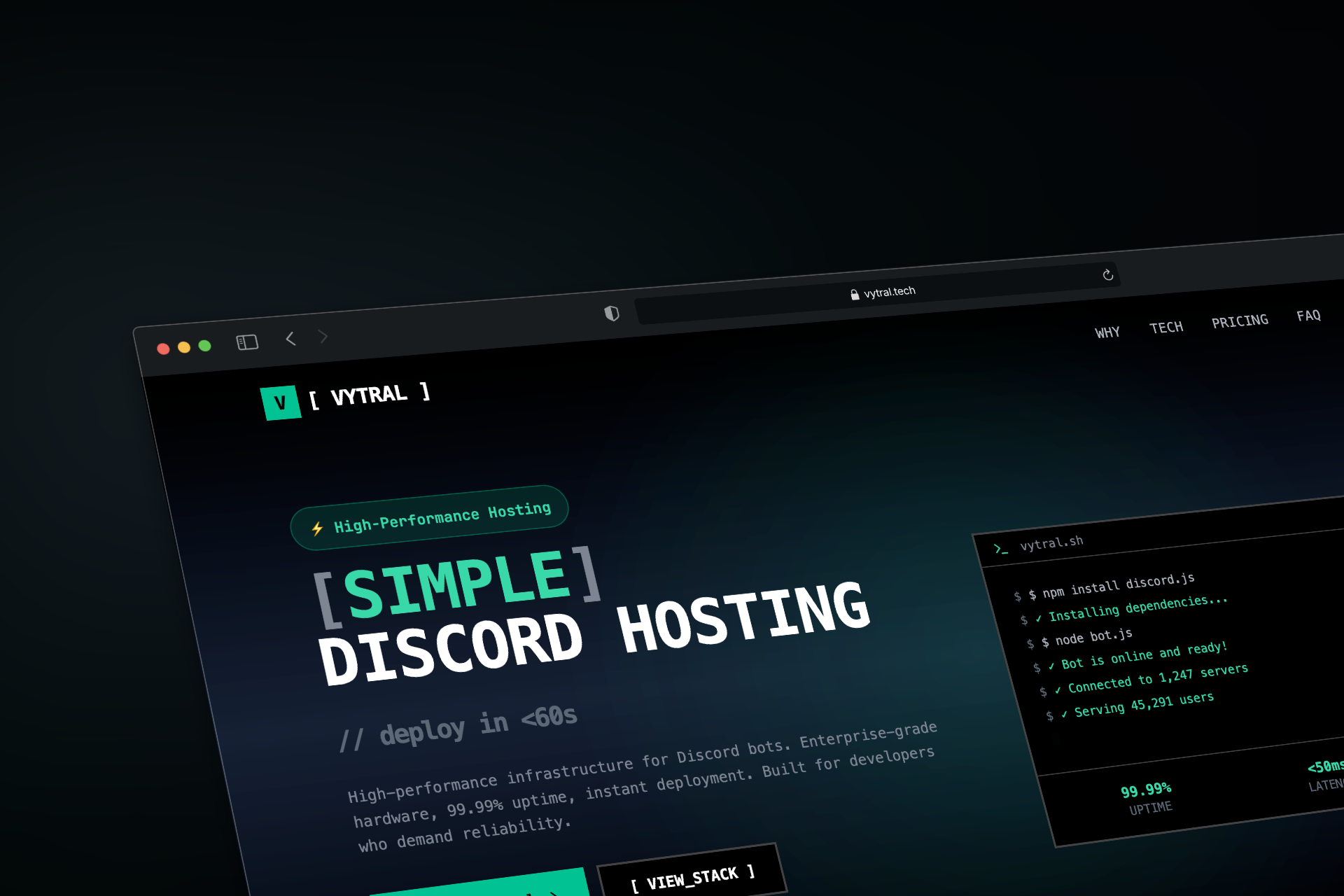Open the WHY navigation item

click(1107, 332)
